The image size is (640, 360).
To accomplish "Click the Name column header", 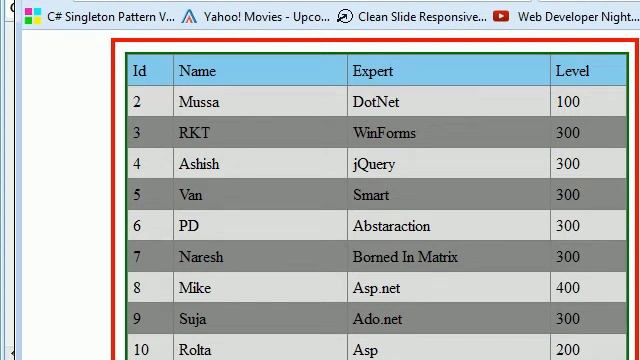I will [x=260, y=71].
